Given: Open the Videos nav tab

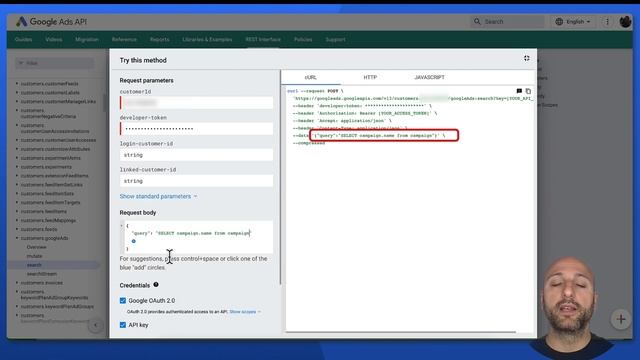Looking at the screenshot, I should pos(54,40).
